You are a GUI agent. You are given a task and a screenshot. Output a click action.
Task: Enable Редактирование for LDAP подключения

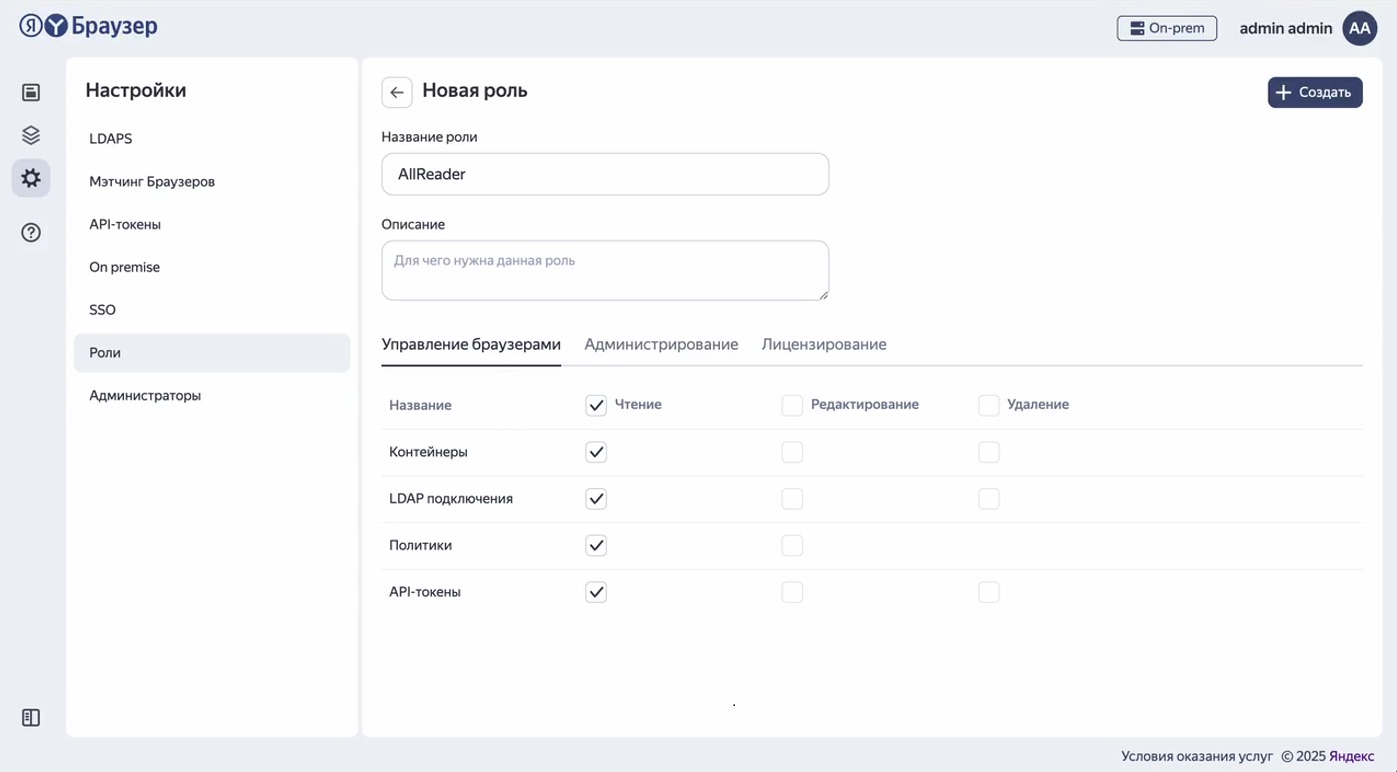pyautogui.click(x=792, y=499)
